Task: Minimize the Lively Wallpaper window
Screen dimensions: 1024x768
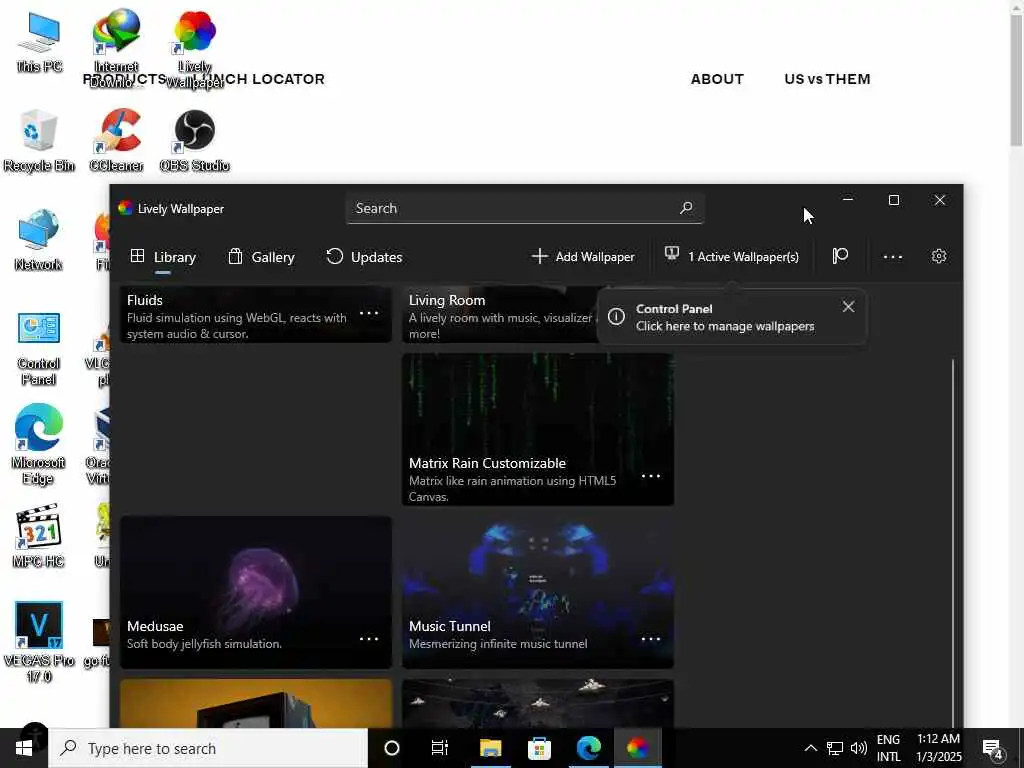Action: click(x=848, y=200)
